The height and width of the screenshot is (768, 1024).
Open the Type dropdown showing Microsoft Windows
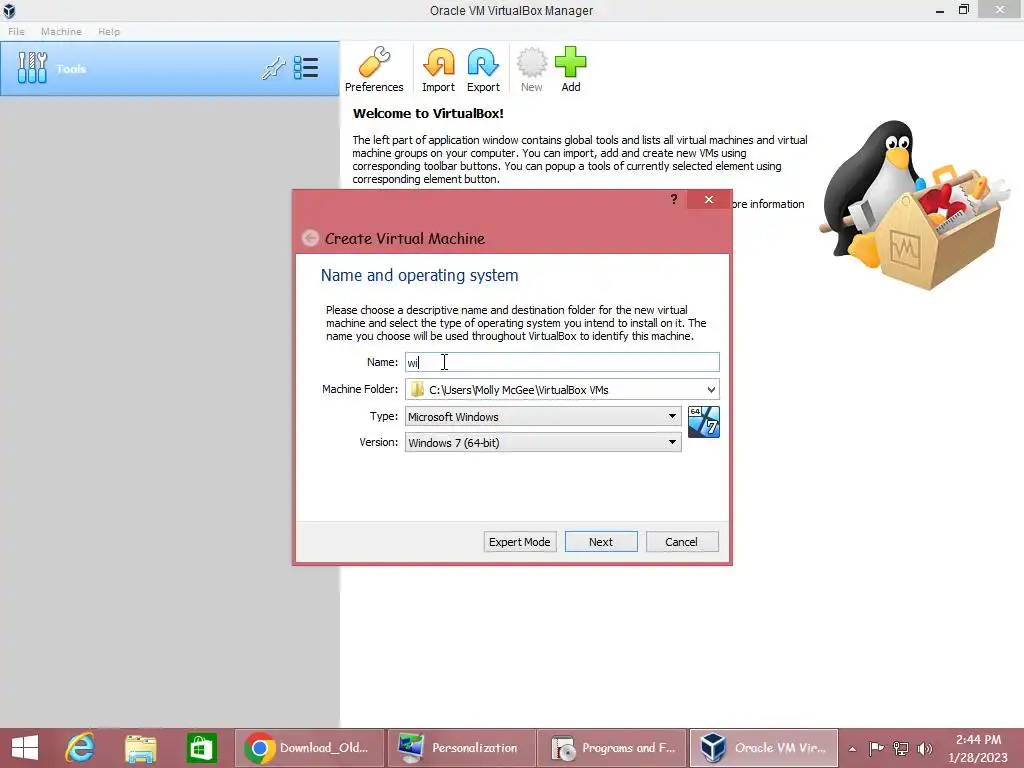[543, 416]
